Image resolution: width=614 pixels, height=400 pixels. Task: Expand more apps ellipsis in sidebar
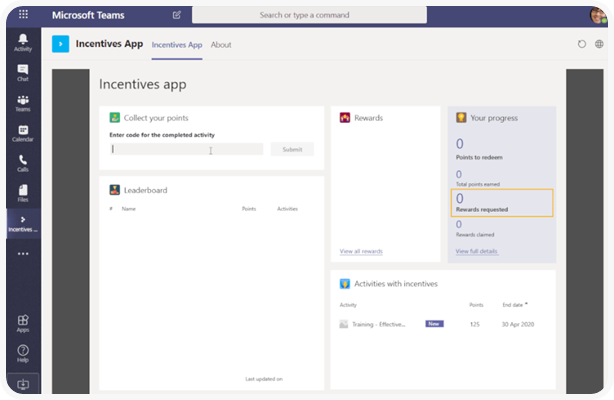22,254
